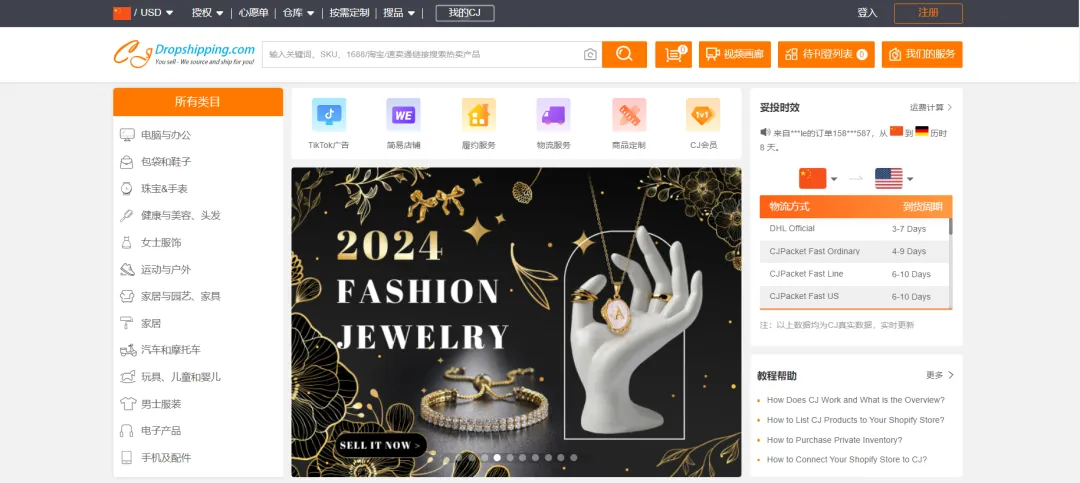Expand the 授权 menu
Viewport: 1080px width, 483px height.
pos(208,12)
